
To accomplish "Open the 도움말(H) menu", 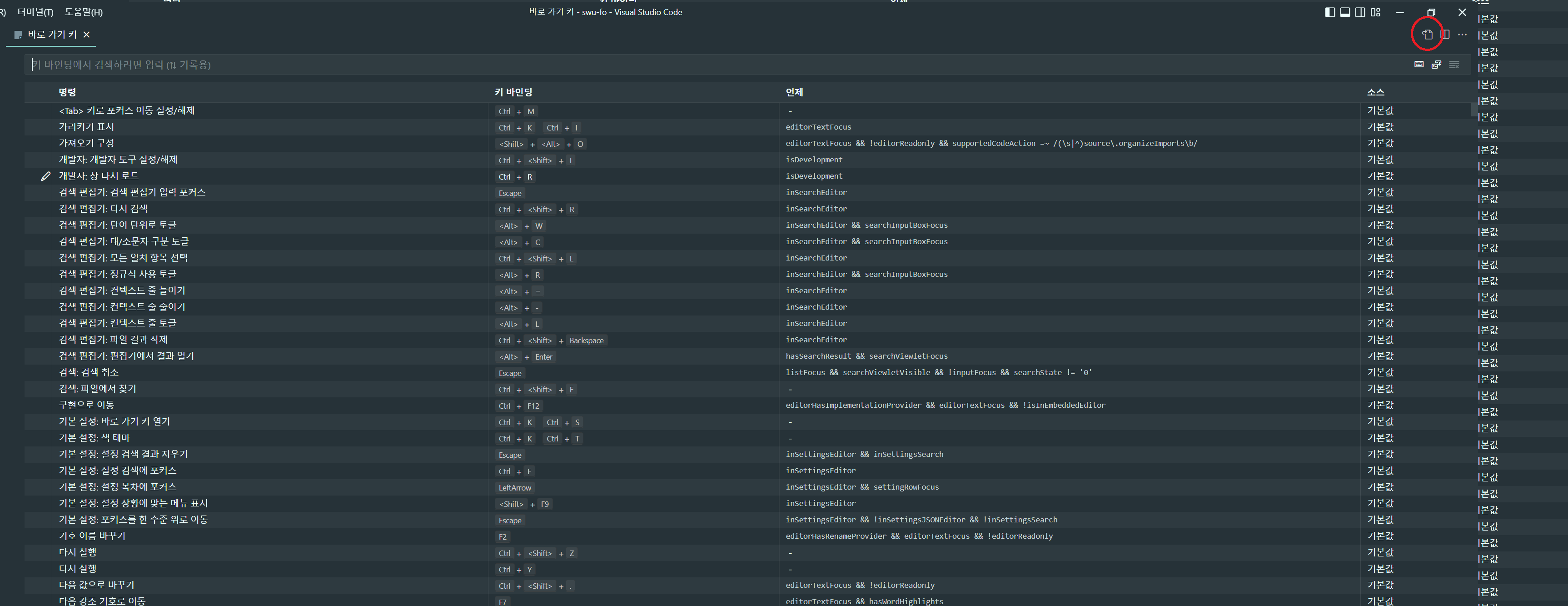I will [x=84, y=12].
